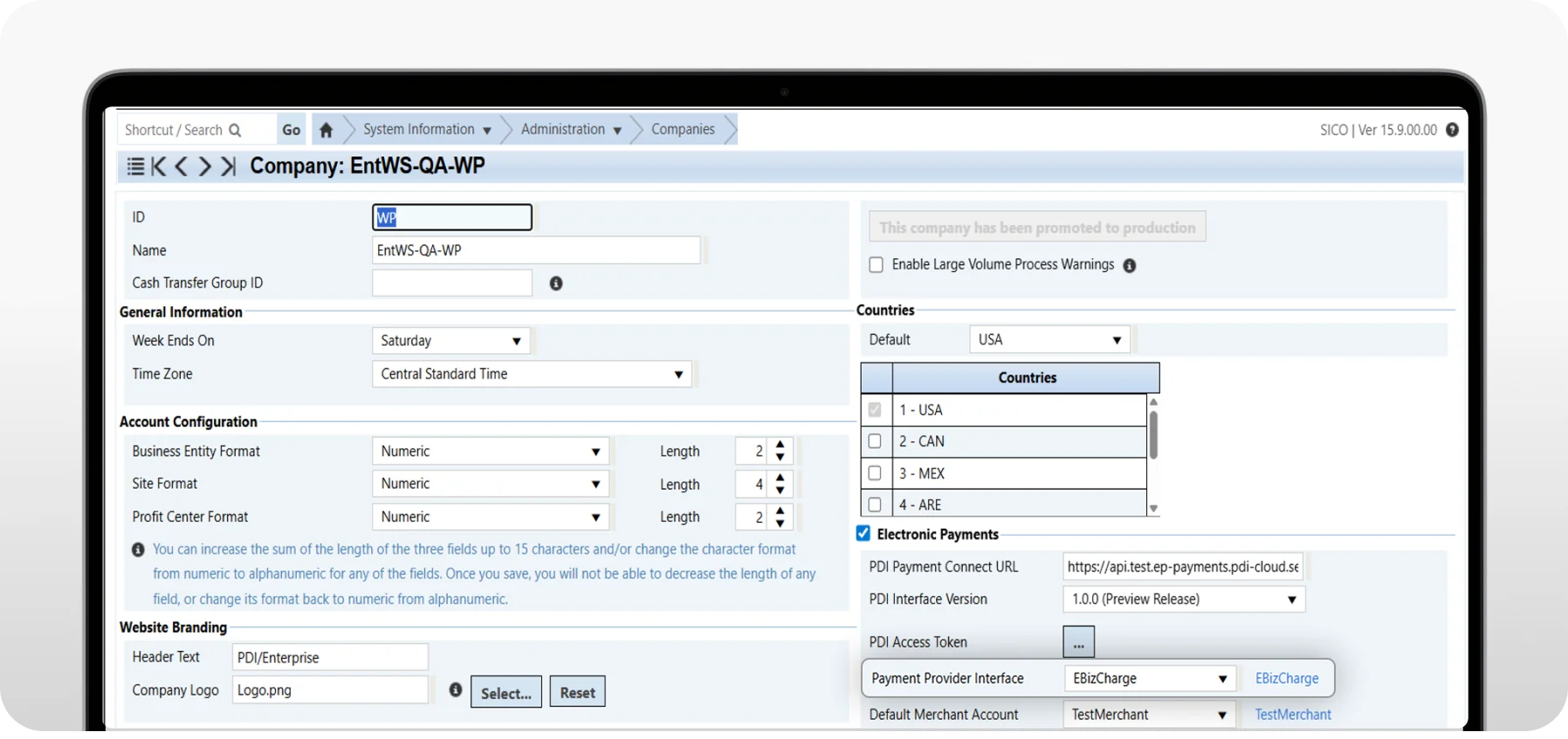
Task: Click the Company Logo filename field
Action: click(330, 690)
